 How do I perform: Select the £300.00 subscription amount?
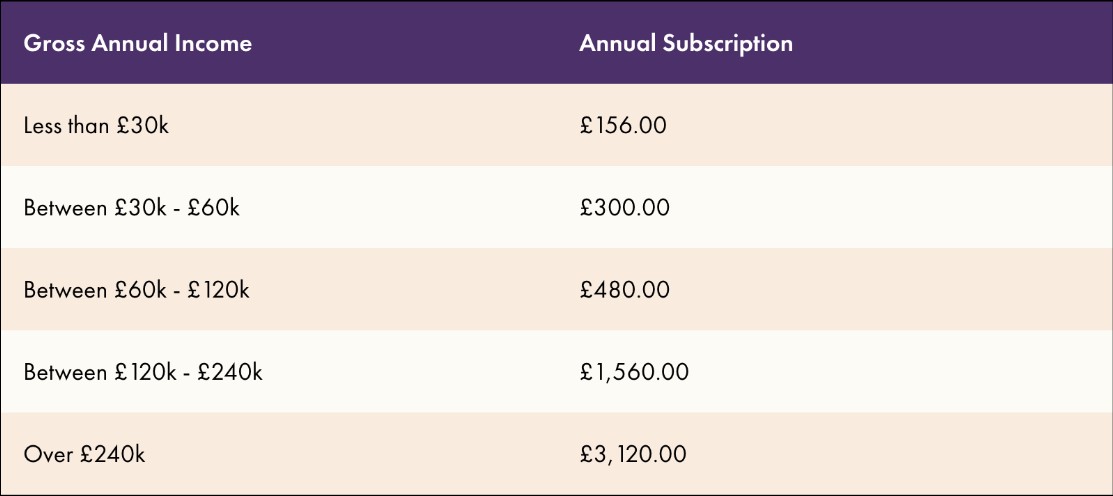pos(624,208)
